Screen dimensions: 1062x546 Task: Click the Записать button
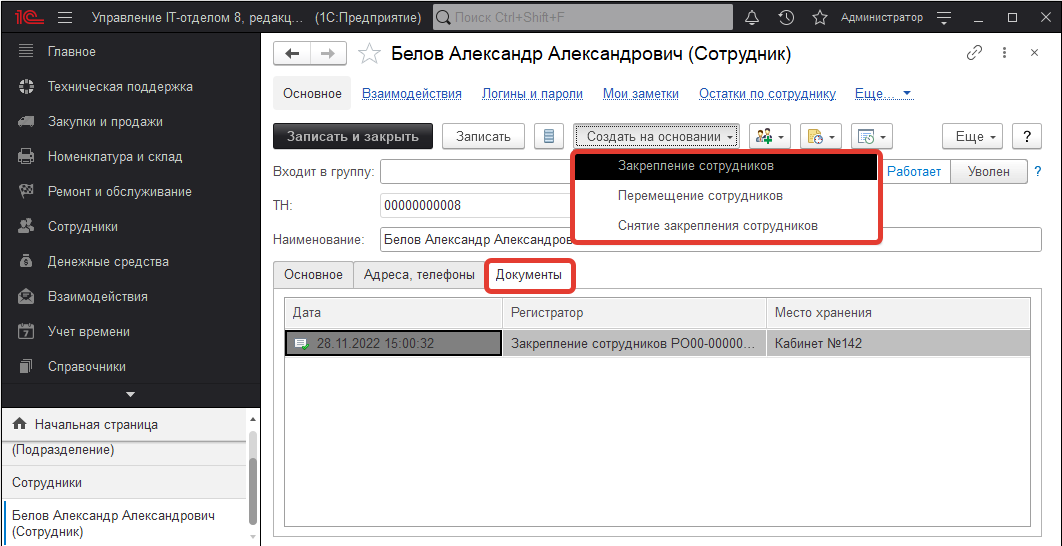(483, 136)
